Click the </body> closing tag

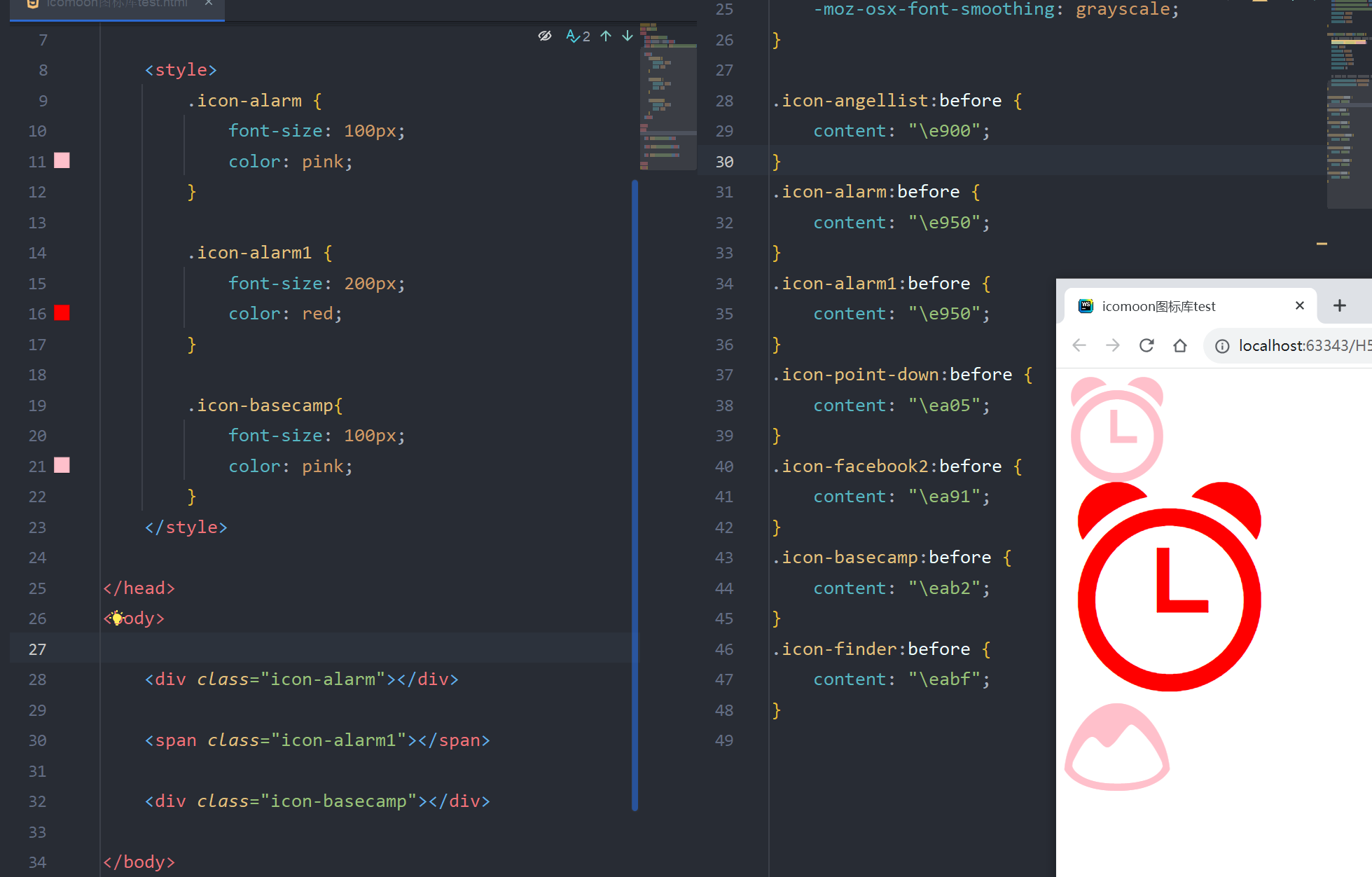pos(139,862)
